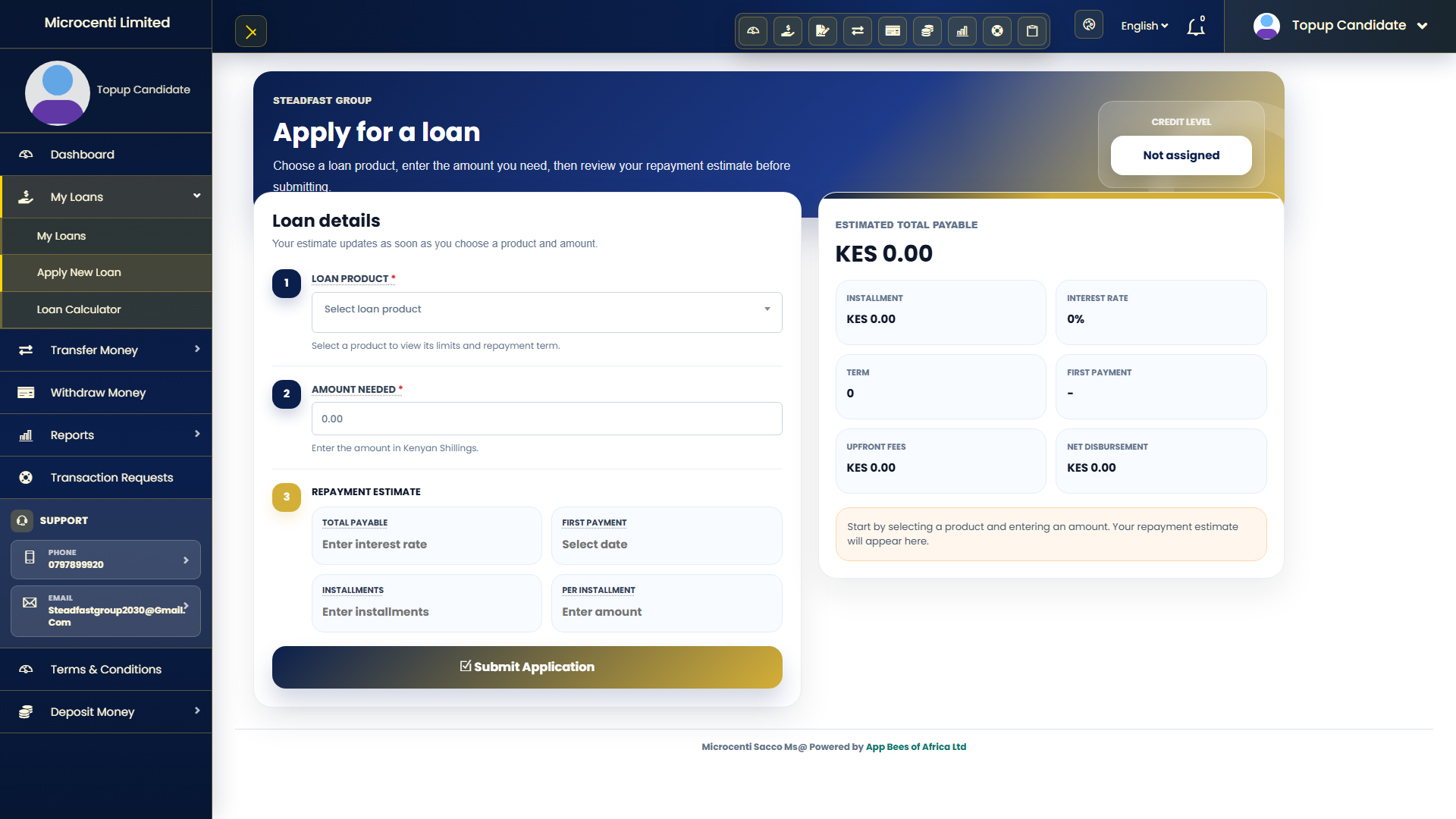This screenshot has height=819, width=1456.
Task: Click the Terms & Conditions sidebar icon
Action: 26,670
